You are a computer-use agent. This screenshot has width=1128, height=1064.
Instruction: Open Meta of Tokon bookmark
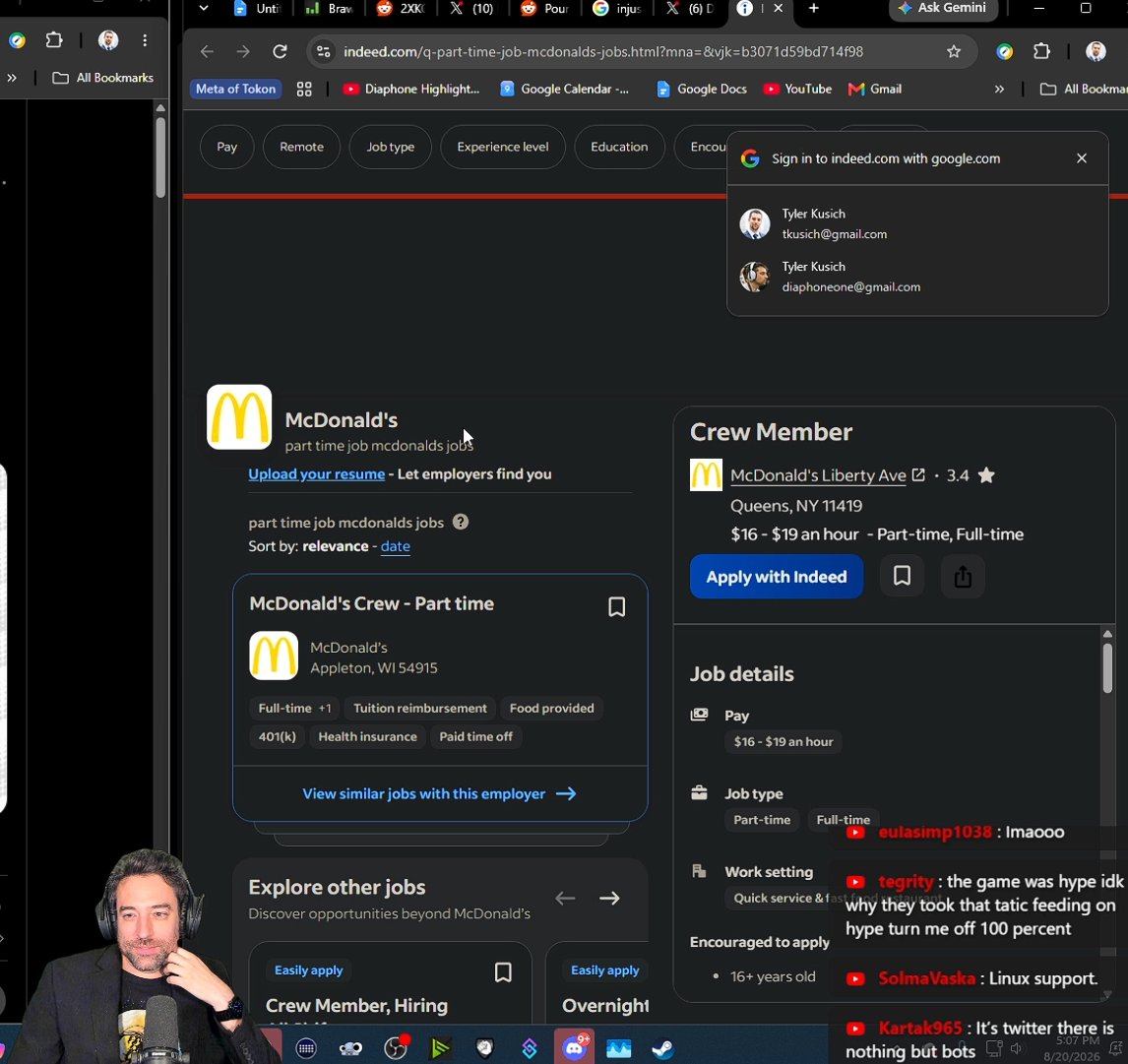tap(235, 90)
